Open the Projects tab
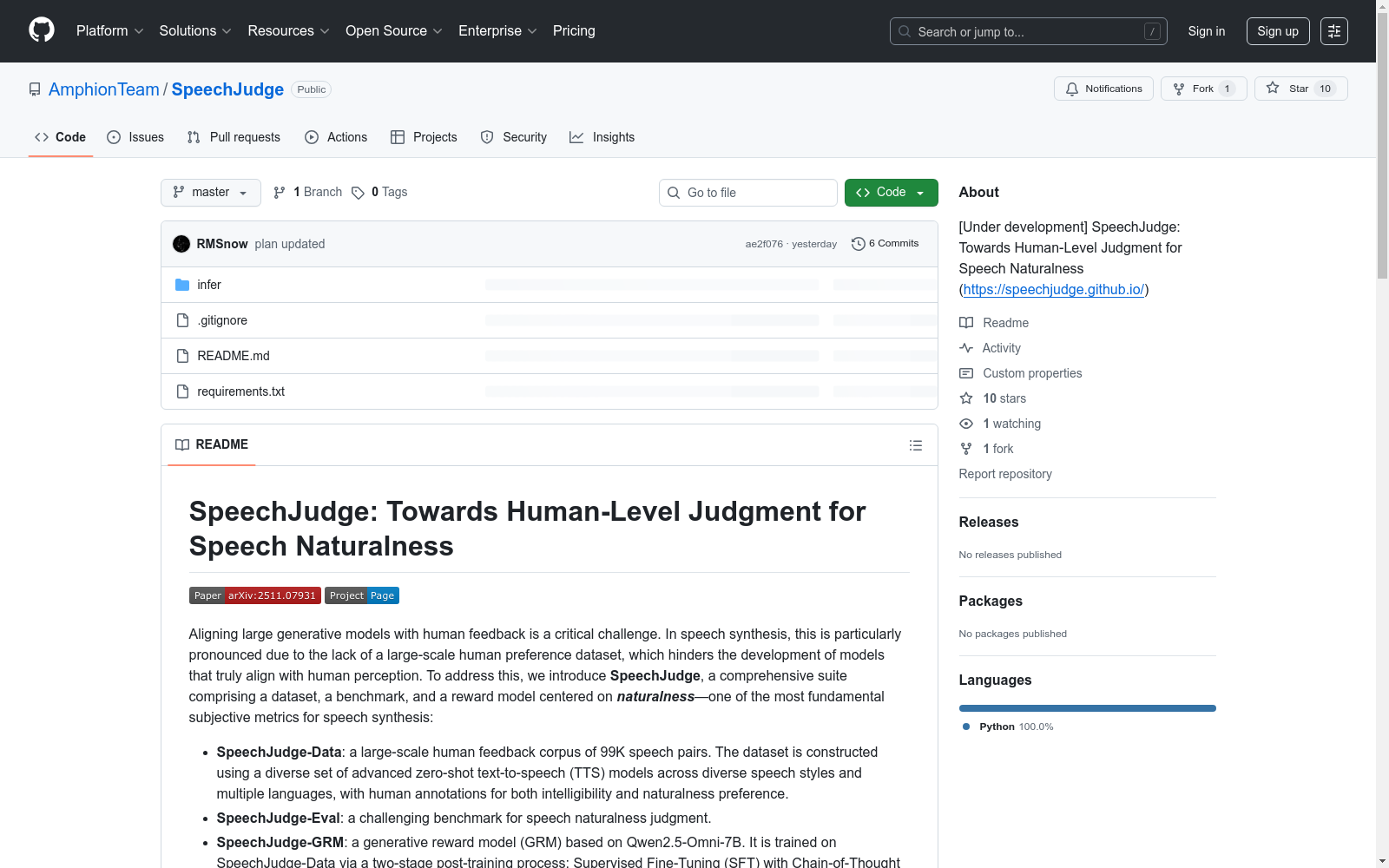 click(424, 137)
